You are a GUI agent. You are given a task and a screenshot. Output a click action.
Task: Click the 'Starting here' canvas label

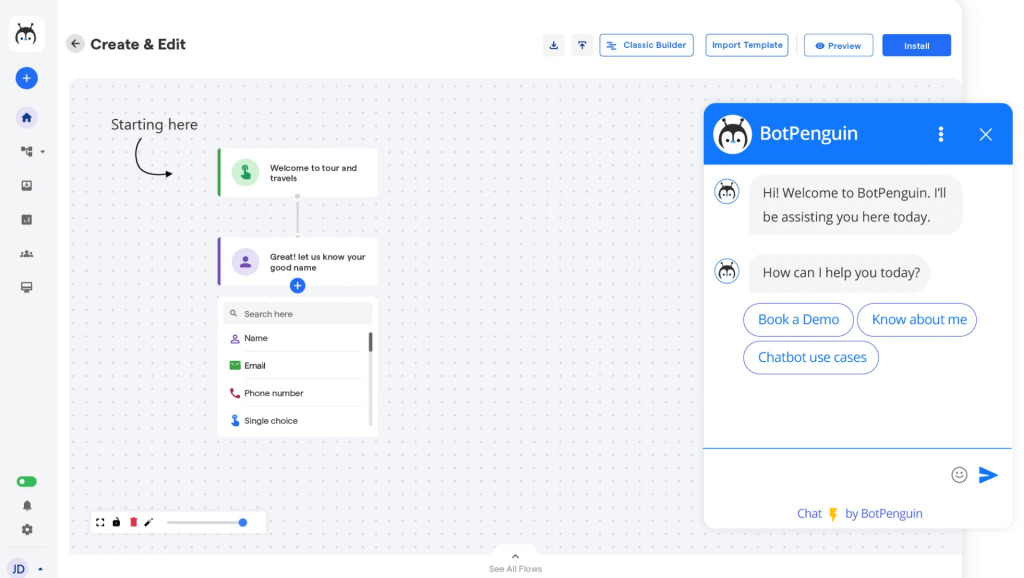point(154,124)
